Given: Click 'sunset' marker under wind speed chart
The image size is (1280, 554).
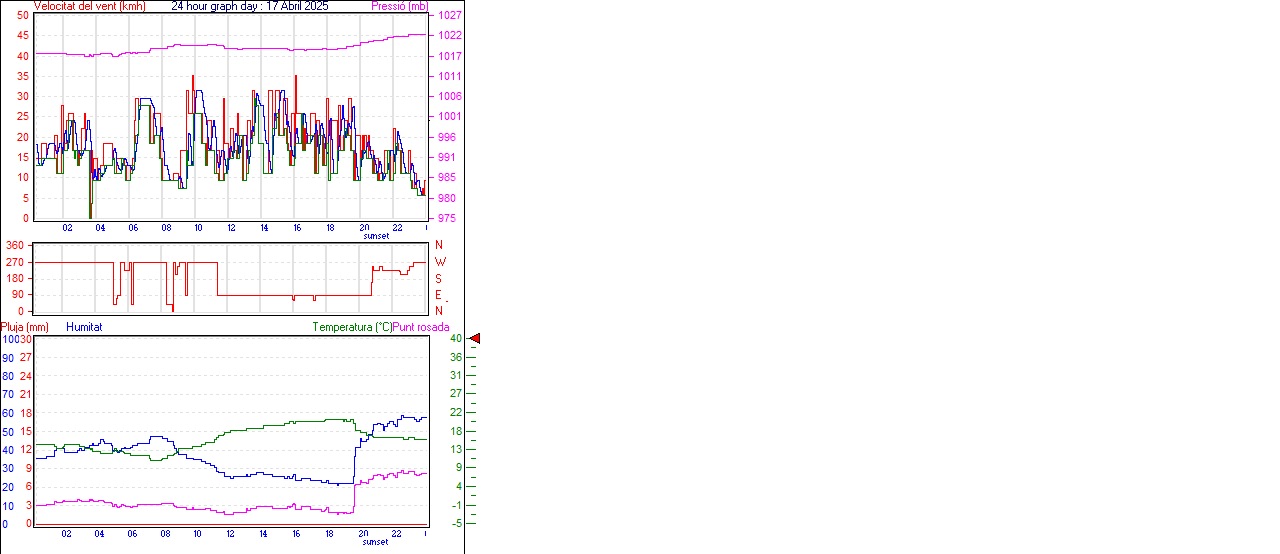Looking at the screenshot, I should point(377,236).
